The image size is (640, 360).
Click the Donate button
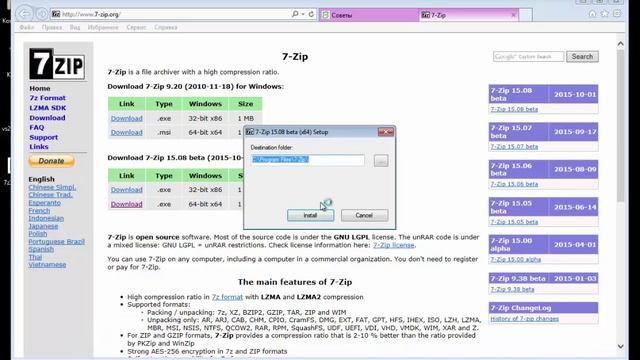coord(51,161)
